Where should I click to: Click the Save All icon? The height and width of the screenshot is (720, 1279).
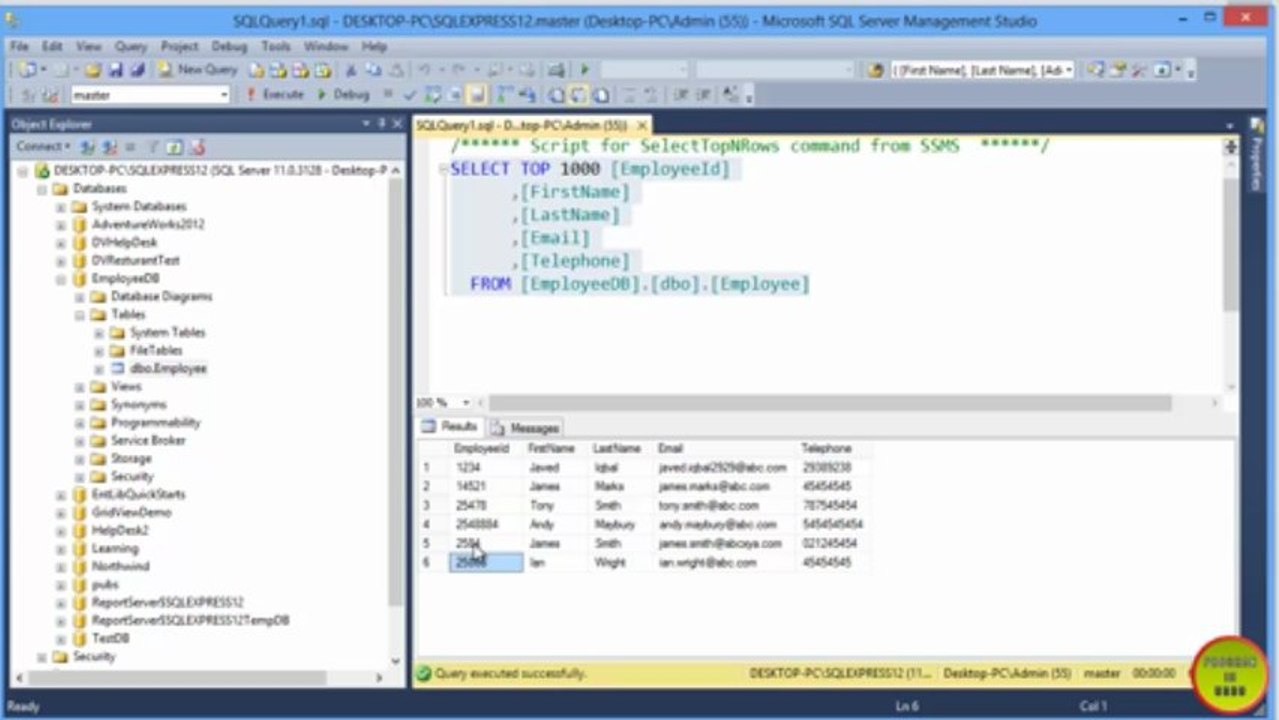coord(137,70)
